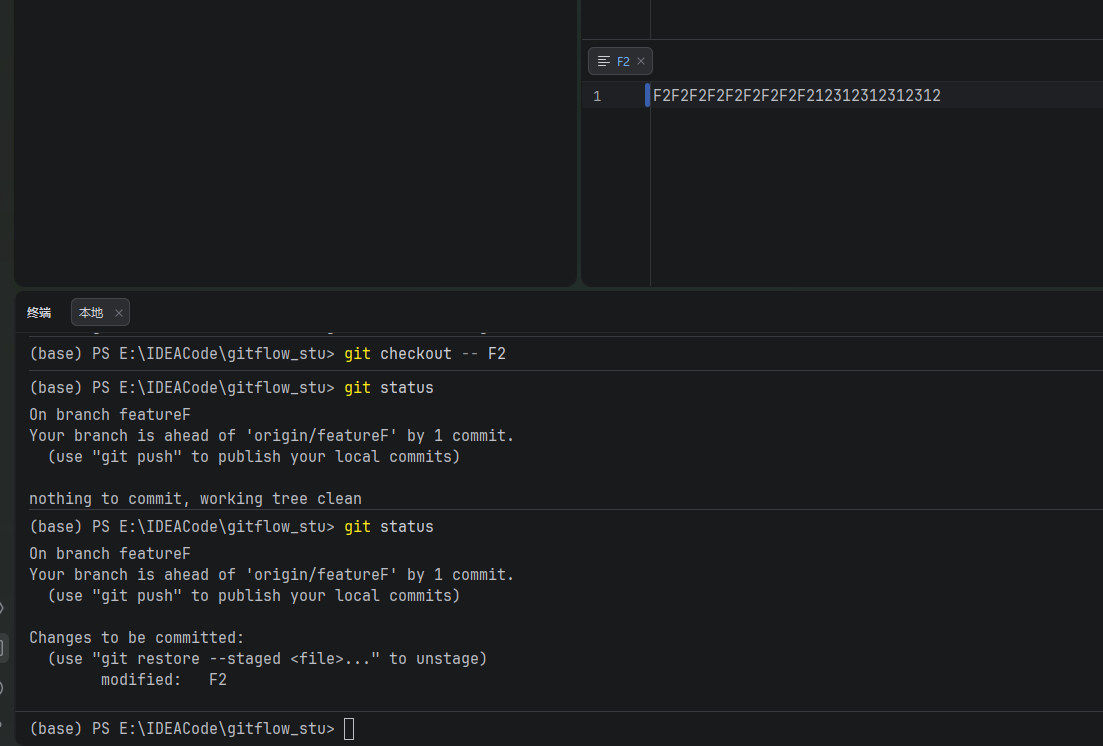The height and width of the screenshot is (746, 1103).
Task: Click line number 1 in the editor gutter
Action: tap(597, 96)
